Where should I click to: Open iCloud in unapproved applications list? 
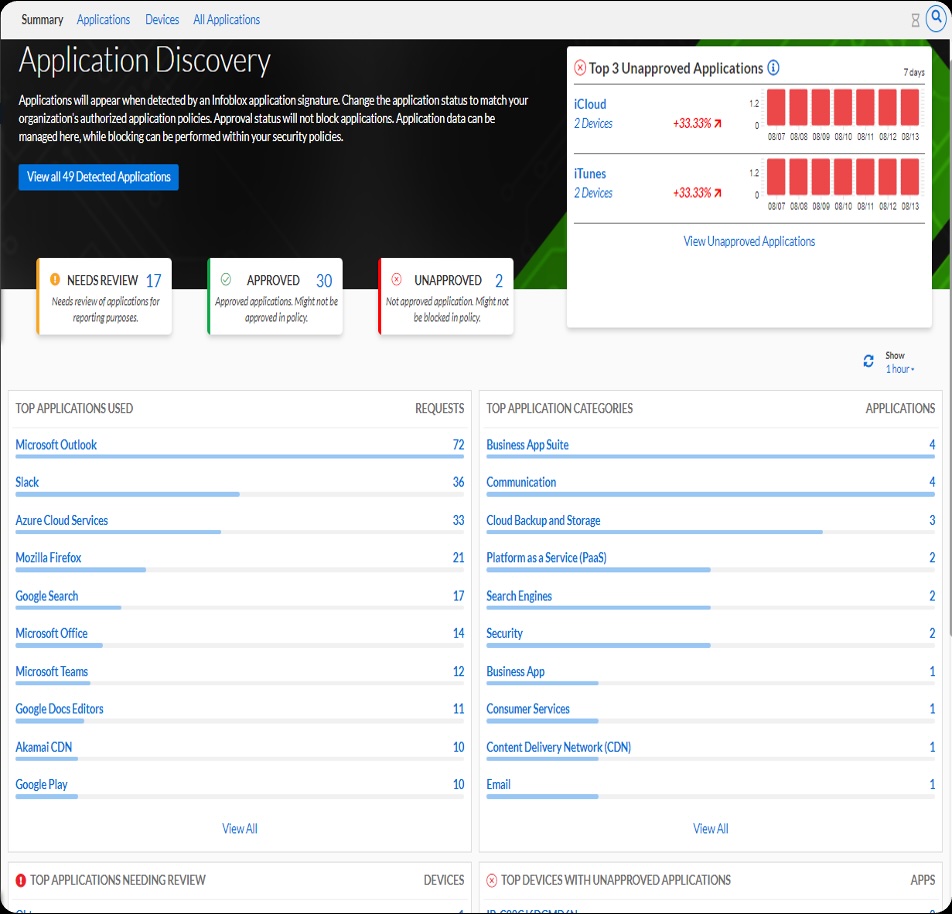(x=590, y=104)
